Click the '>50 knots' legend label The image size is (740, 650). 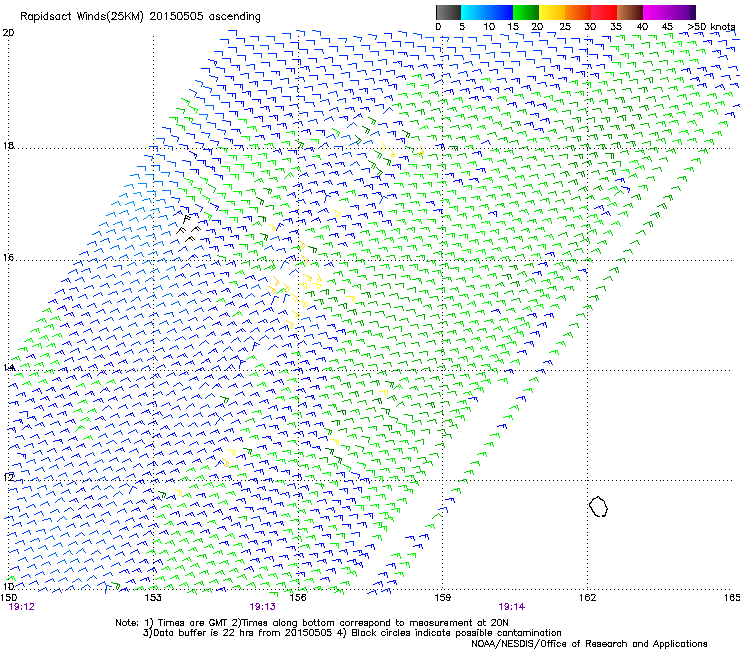711,27
